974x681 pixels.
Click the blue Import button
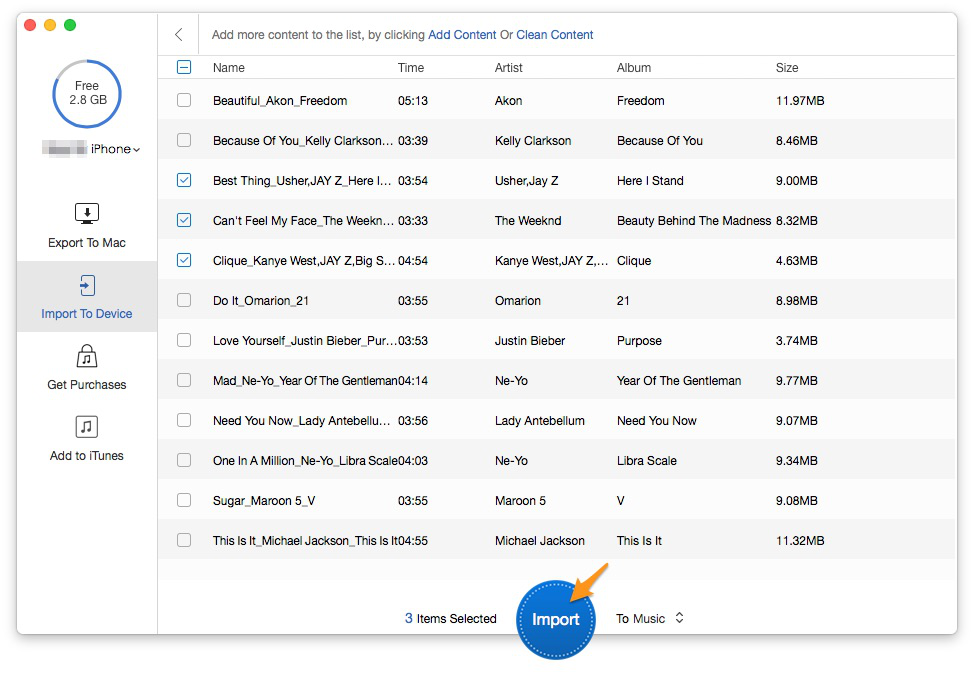click(555, 619)
